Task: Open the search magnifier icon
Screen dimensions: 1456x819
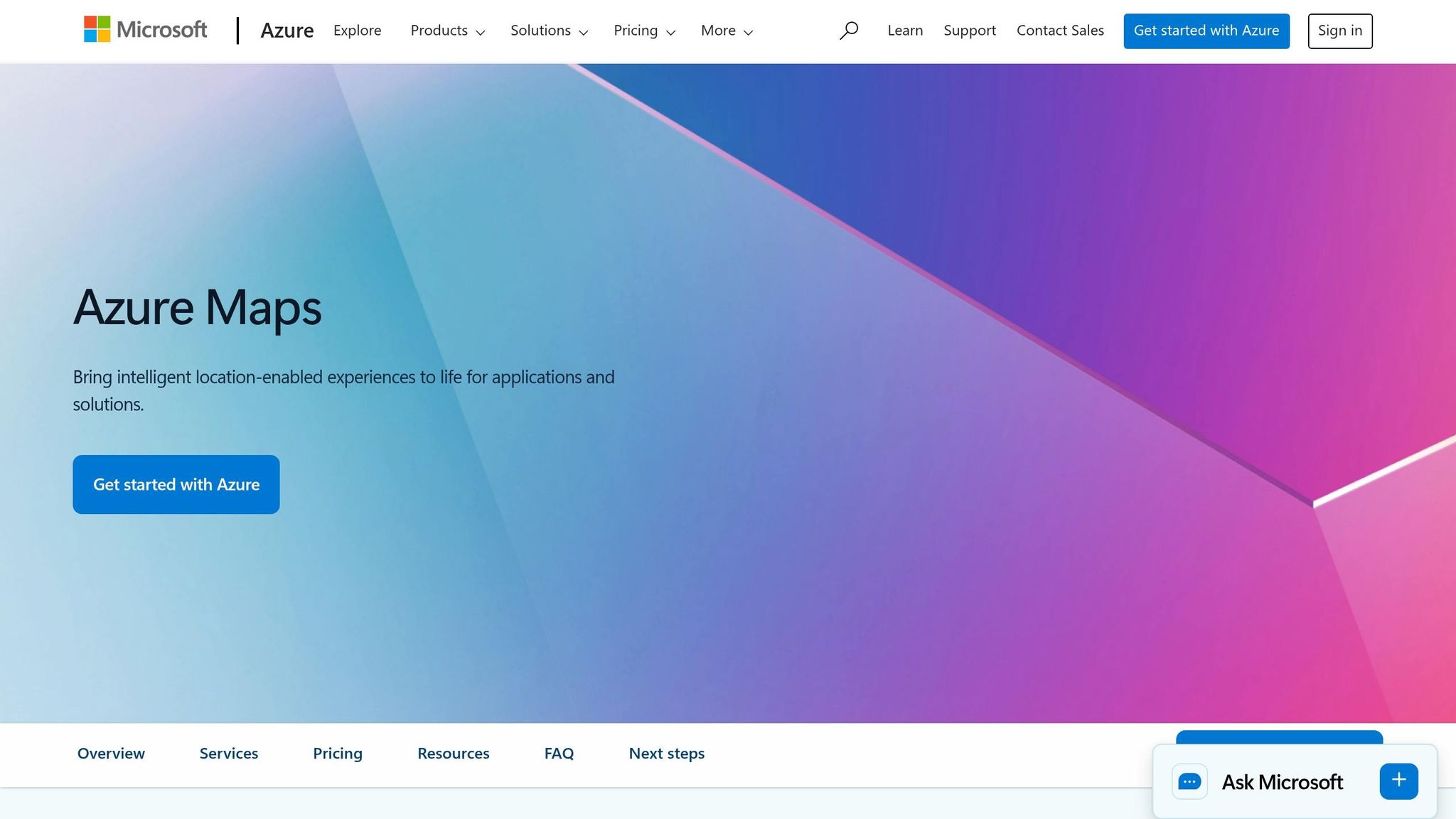Action: click(x=849, y=31)
